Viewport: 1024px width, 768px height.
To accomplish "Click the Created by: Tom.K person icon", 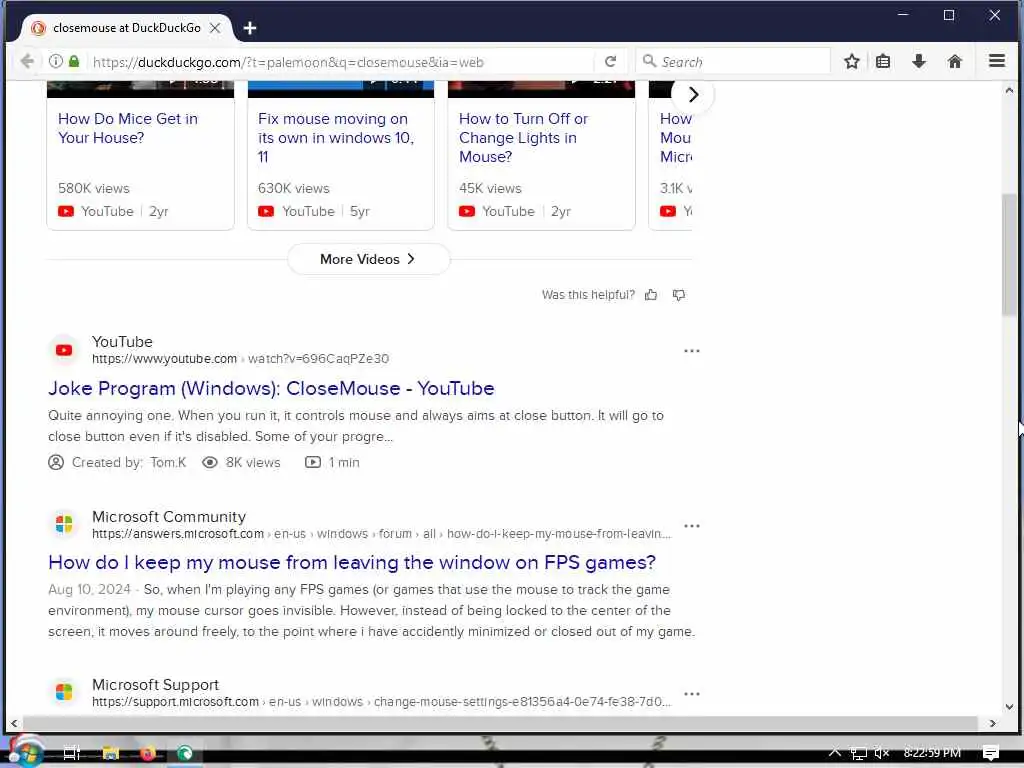I will click(x=56, y=462).
